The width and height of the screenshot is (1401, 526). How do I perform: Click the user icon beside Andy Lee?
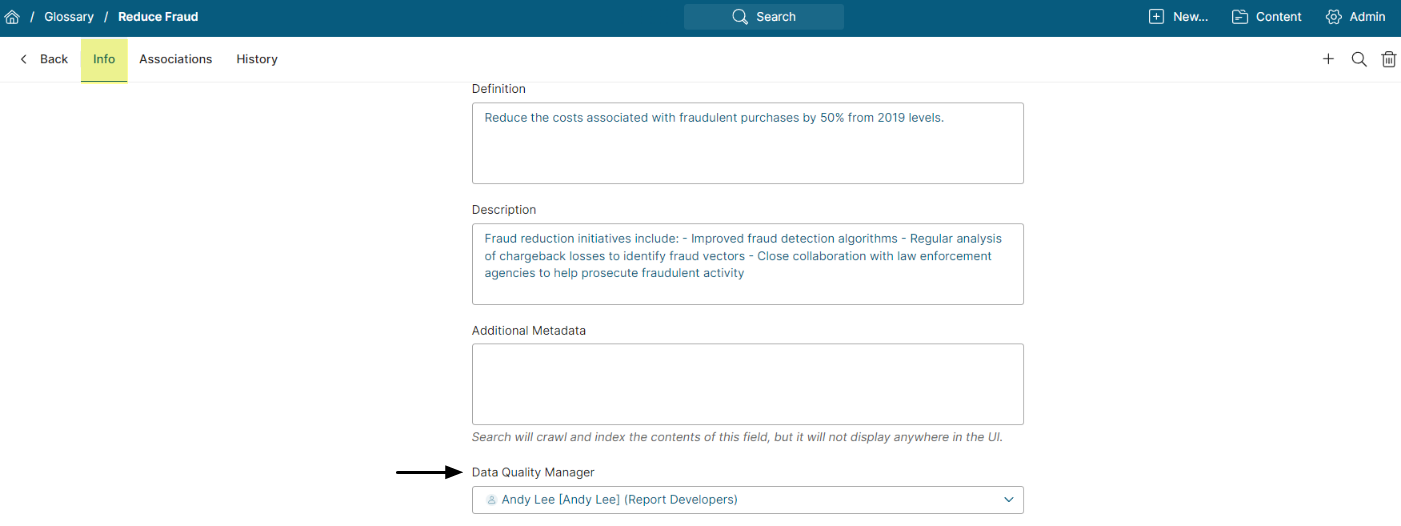pos(491,500)
